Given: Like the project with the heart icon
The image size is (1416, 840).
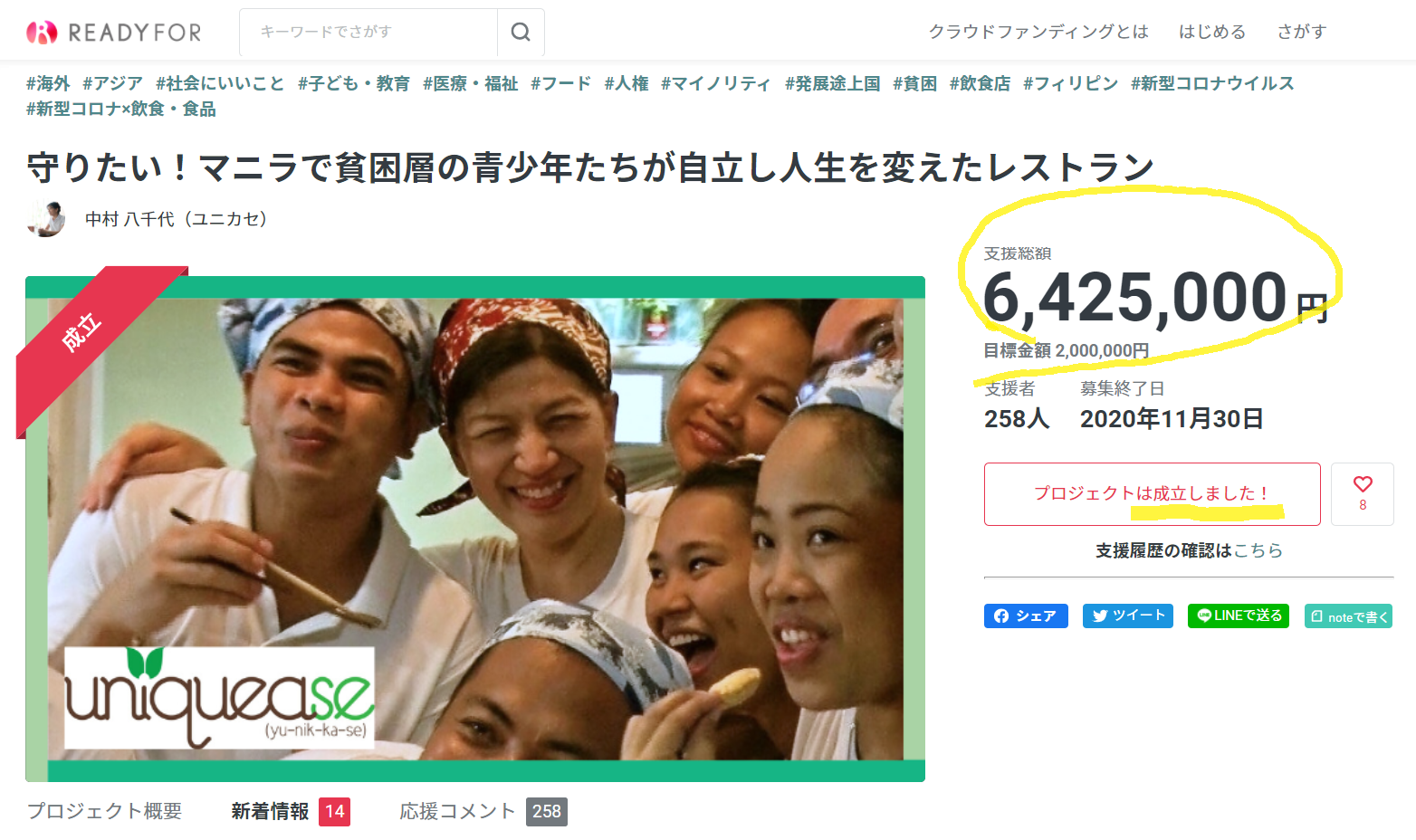Looking at the screenshot, I should 1363,493.
